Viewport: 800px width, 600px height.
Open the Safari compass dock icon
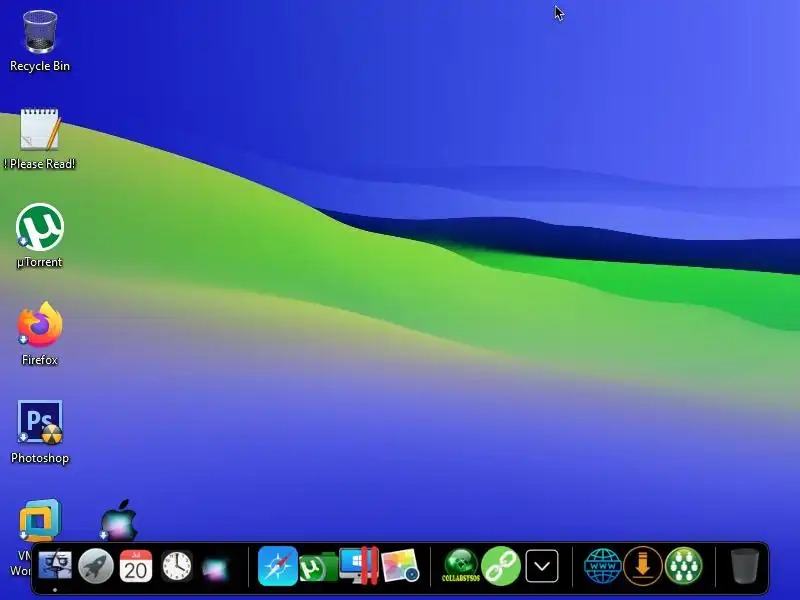pyautogui.click(x=278, y=566)
